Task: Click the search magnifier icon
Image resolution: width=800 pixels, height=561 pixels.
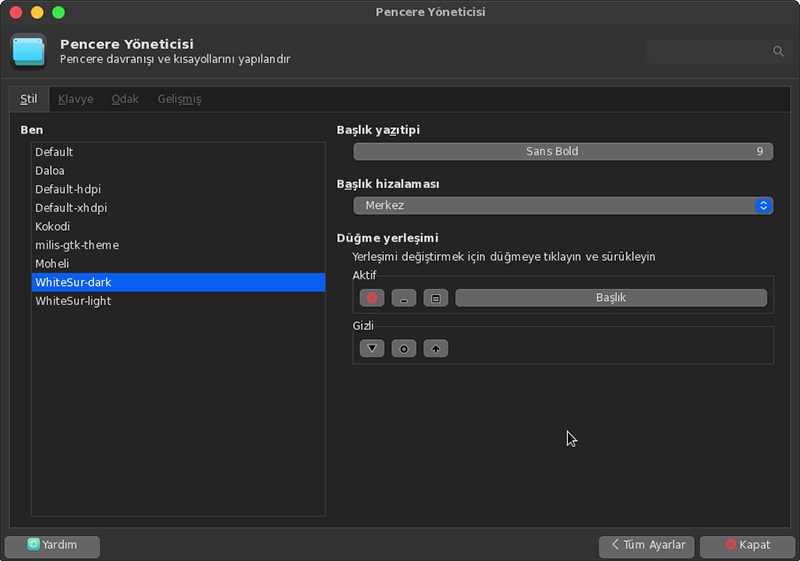Action: [778, 51]
